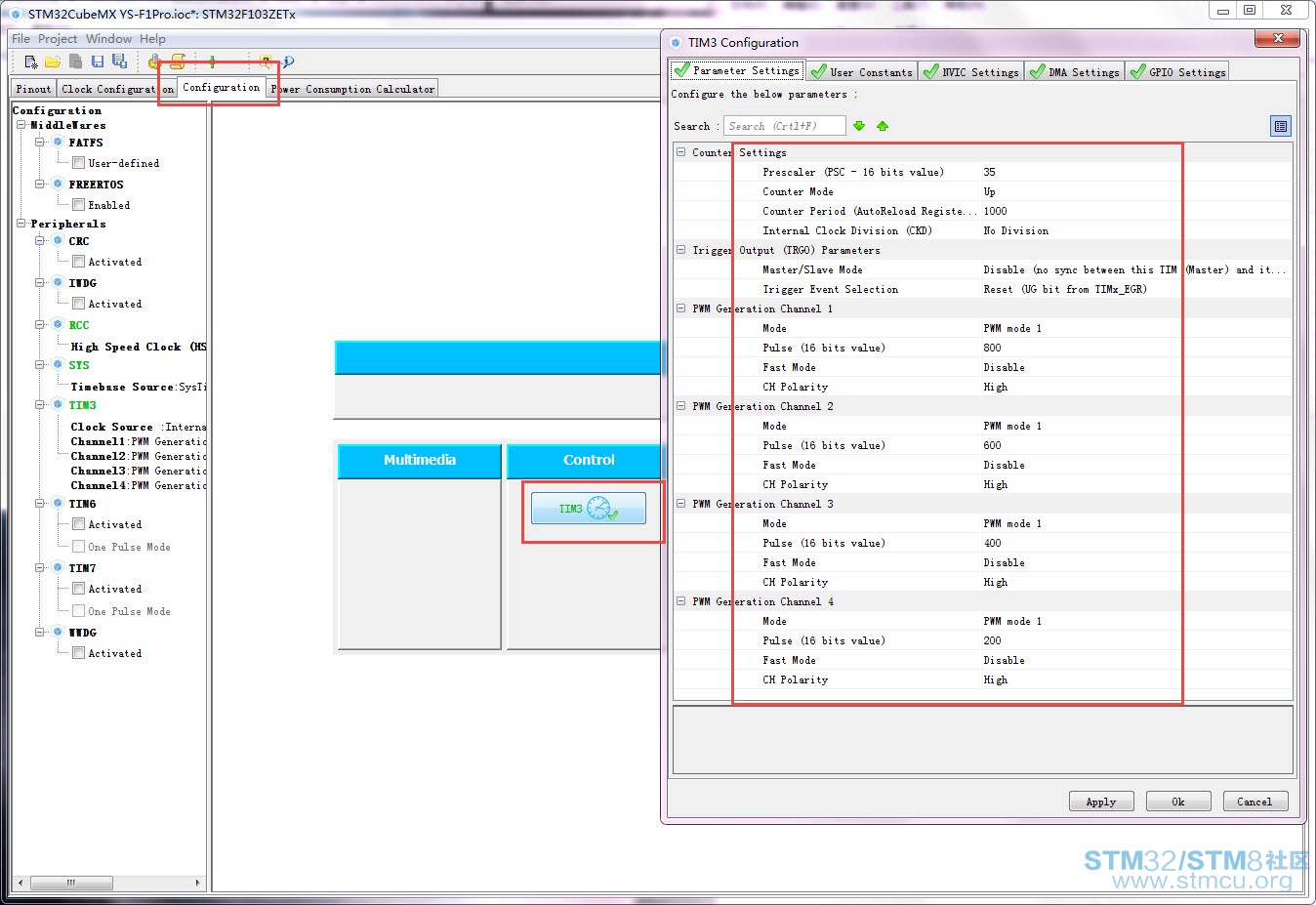Collapse the Counter Settings section

(681, 152)
